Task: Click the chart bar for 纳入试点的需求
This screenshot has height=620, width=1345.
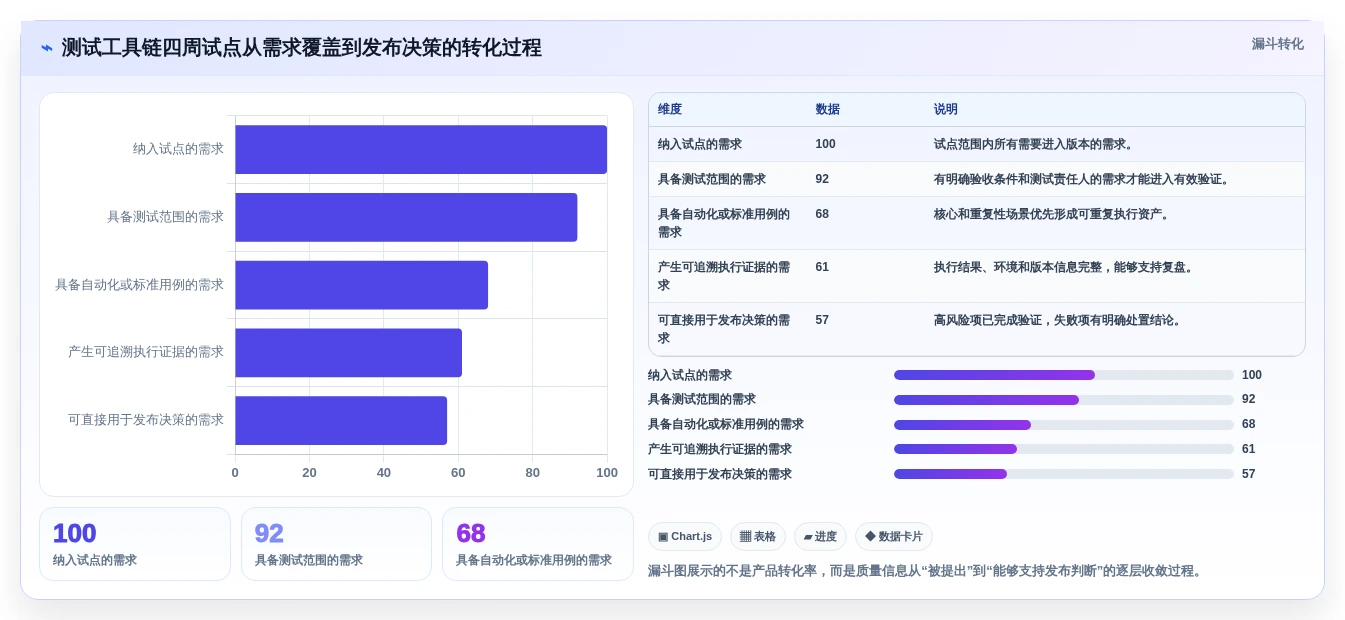Action: [x=421, y=150]
